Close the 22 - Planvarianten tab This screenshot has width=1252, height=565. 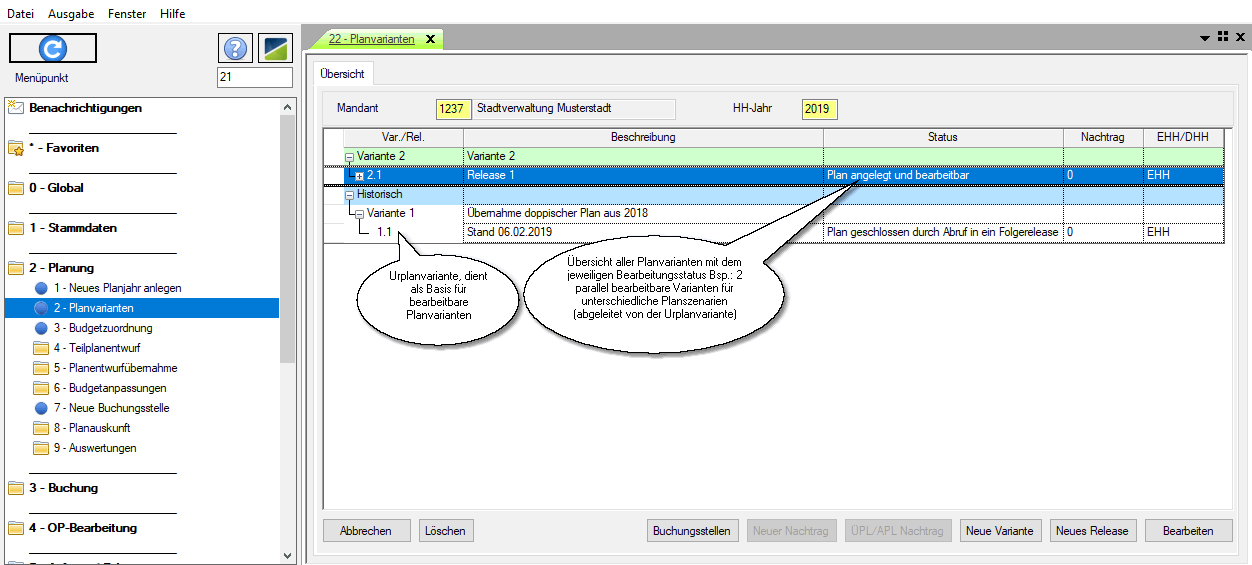pos(430,39)
